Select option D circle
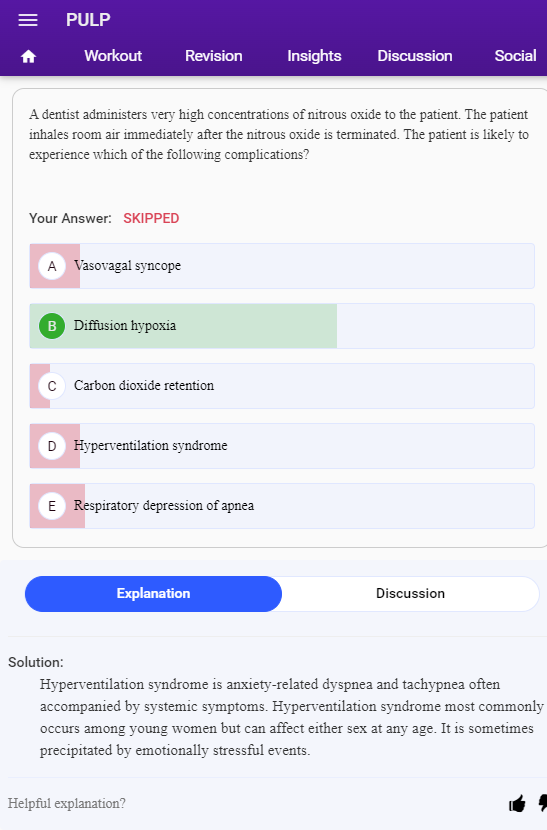 pos(52,446)
